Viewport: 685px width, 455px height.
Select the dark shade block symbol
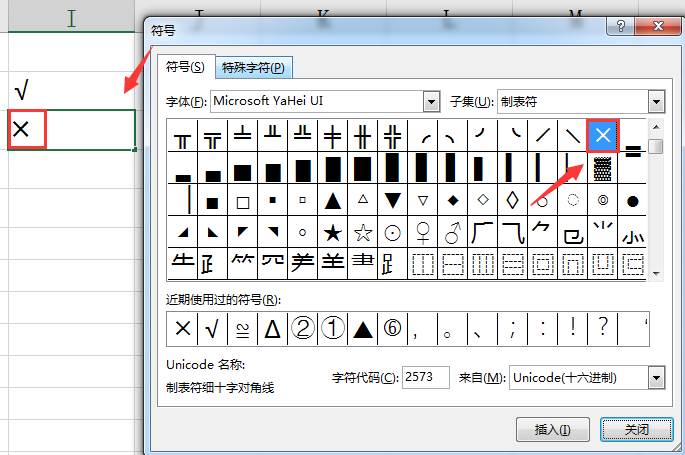click(x=602, y=169)
